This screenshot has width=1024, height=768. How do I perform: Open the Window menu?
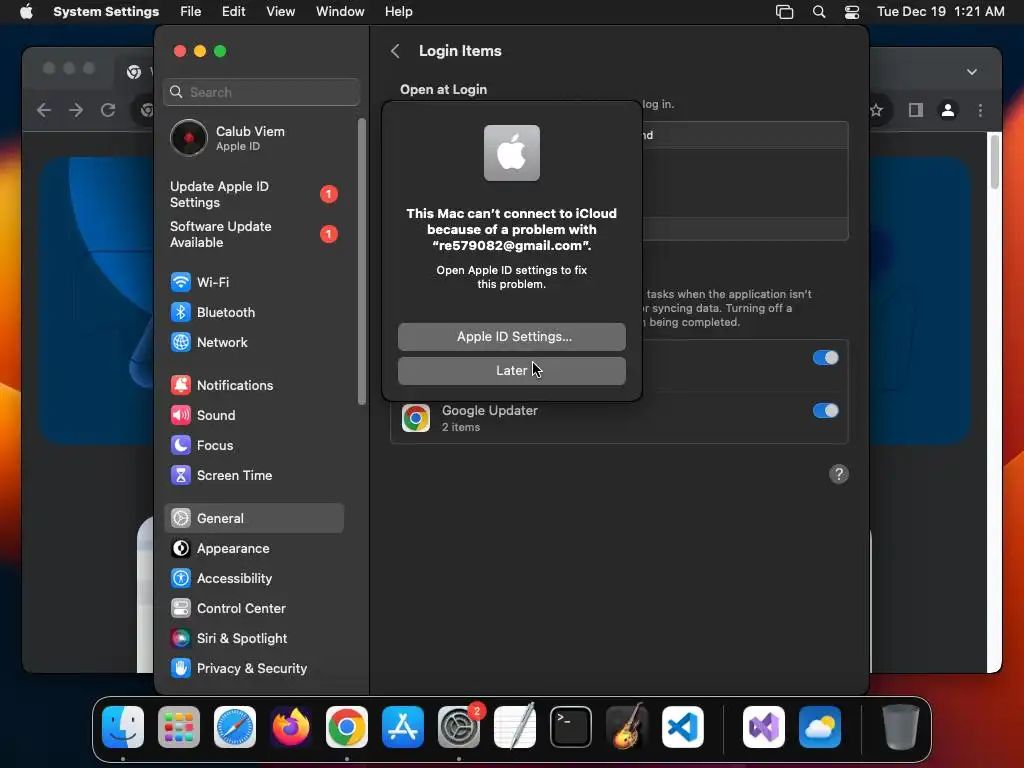340,12
